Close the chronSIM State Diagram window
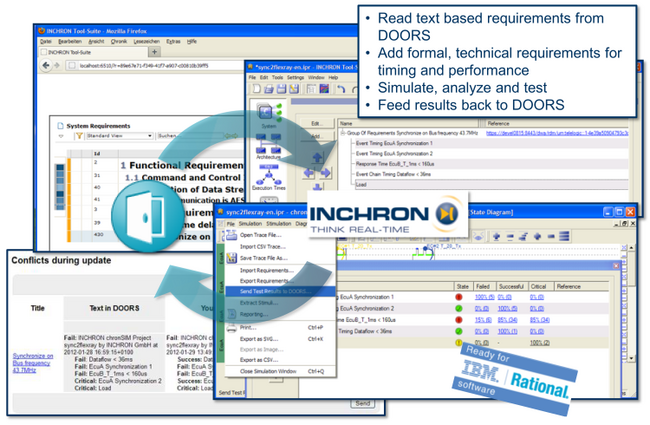This screenshot has height=425, width=650. (630, 212)
